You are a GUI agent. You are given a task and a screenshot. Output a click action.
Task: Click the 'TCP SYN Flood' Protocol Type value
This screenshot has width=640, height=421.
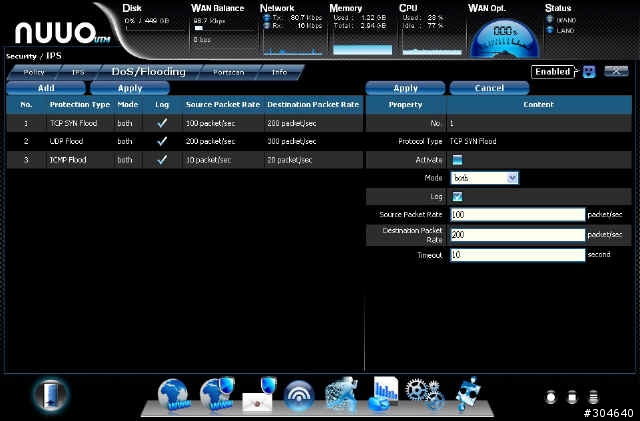click(x=473, y=141)
